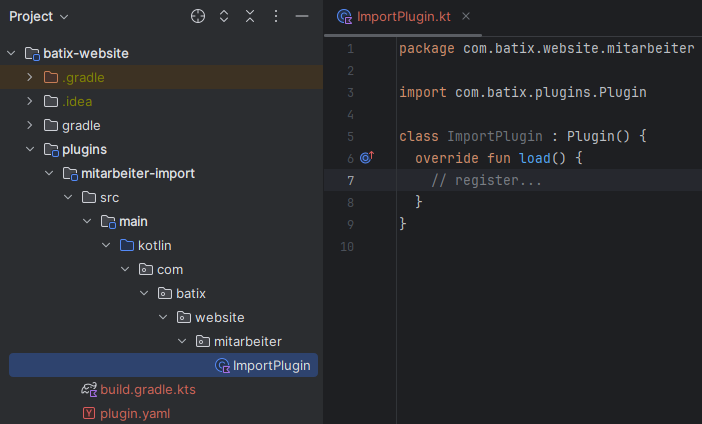
Task: Select the kotlin source folder
Action: point(157,245)
